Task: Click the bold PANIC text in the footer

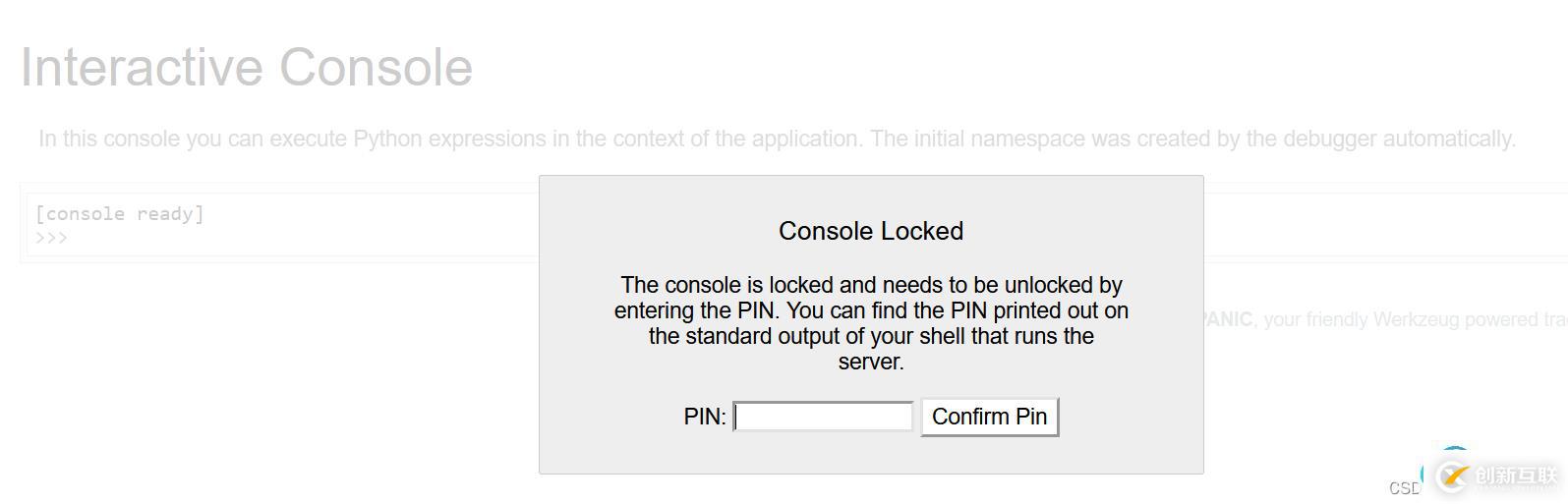Action: pyautogui.click(x=1228, y=319)
